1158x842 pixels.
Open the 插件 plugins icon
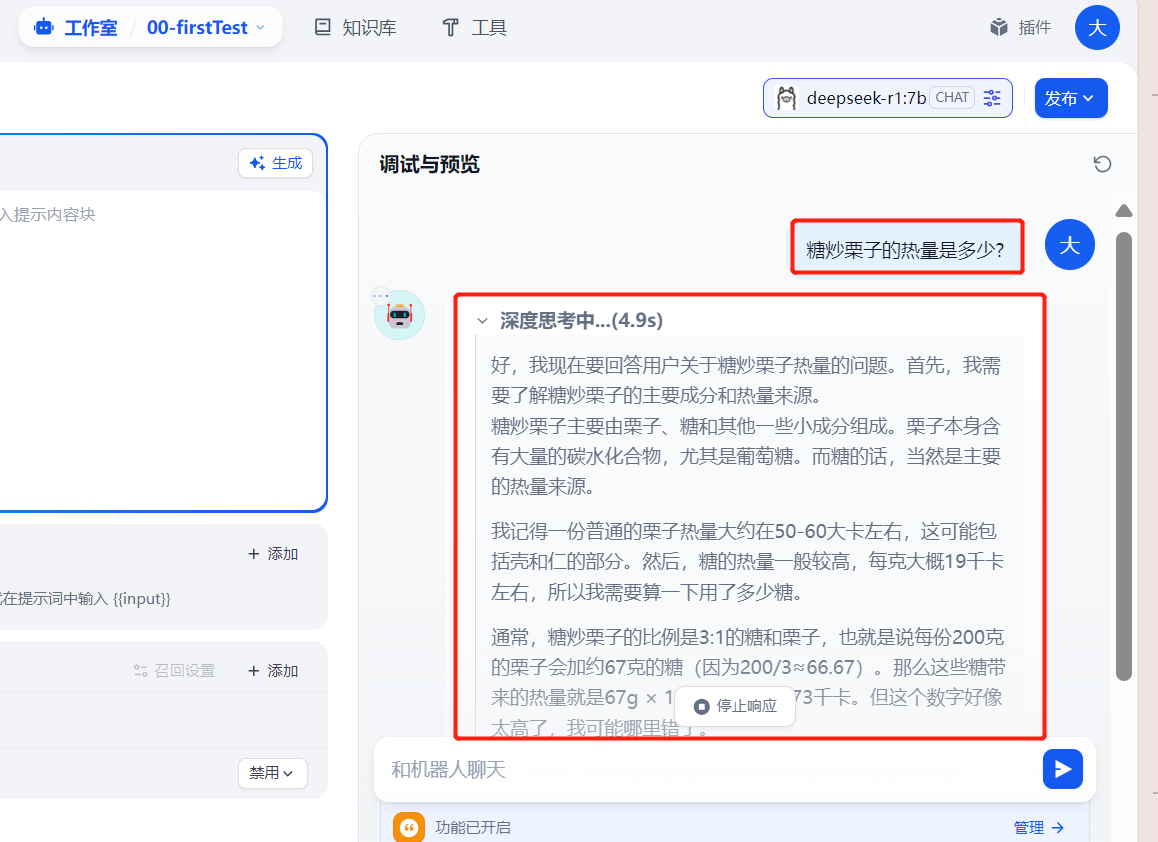997,27
